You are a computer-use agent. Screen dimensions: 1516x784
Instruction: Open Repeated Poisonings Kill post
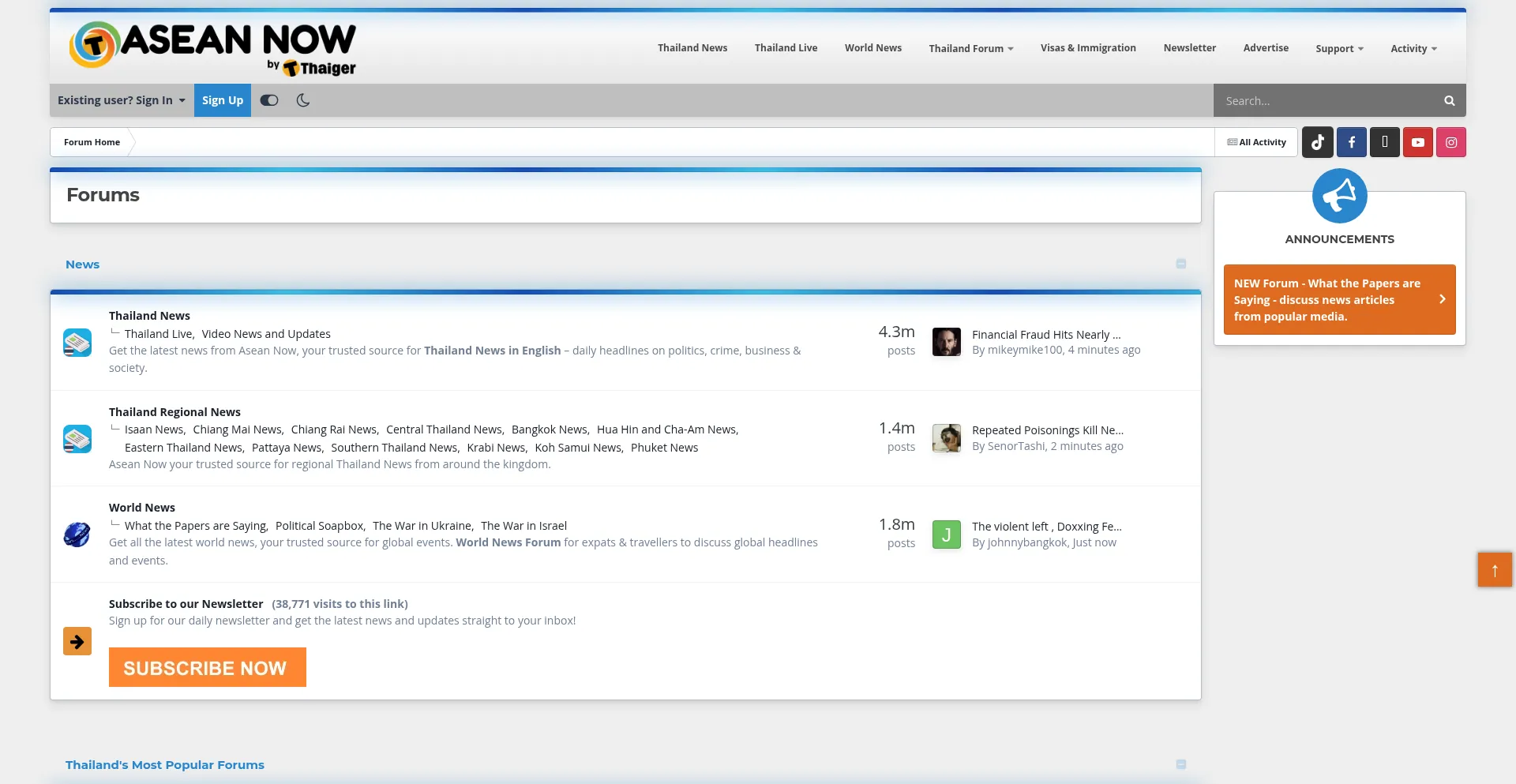coord(1048,430)
